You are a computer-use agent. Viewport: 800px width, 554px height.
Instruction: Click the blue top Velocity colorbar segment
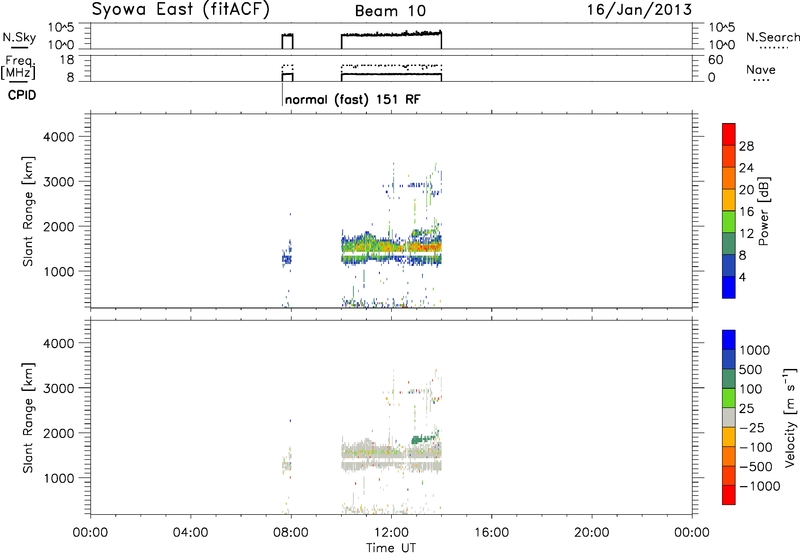[729, 340]
